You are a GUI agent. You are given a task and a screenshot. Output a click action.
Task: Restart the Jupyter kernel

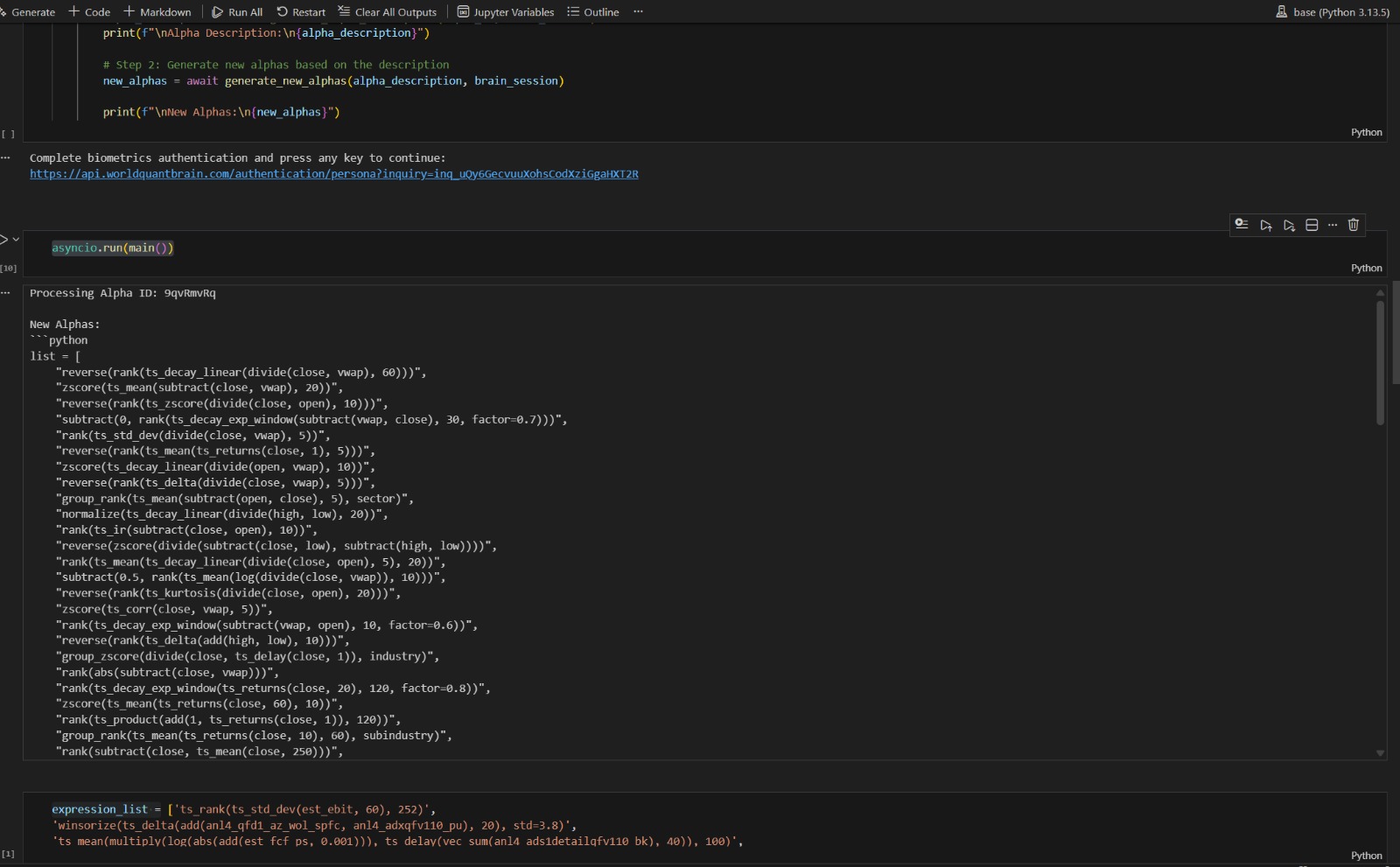pyautogui.click(x=301, y=12)
